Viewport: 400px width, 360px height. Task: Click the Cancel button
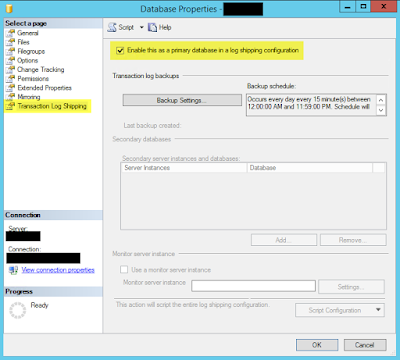click(365, 345)
